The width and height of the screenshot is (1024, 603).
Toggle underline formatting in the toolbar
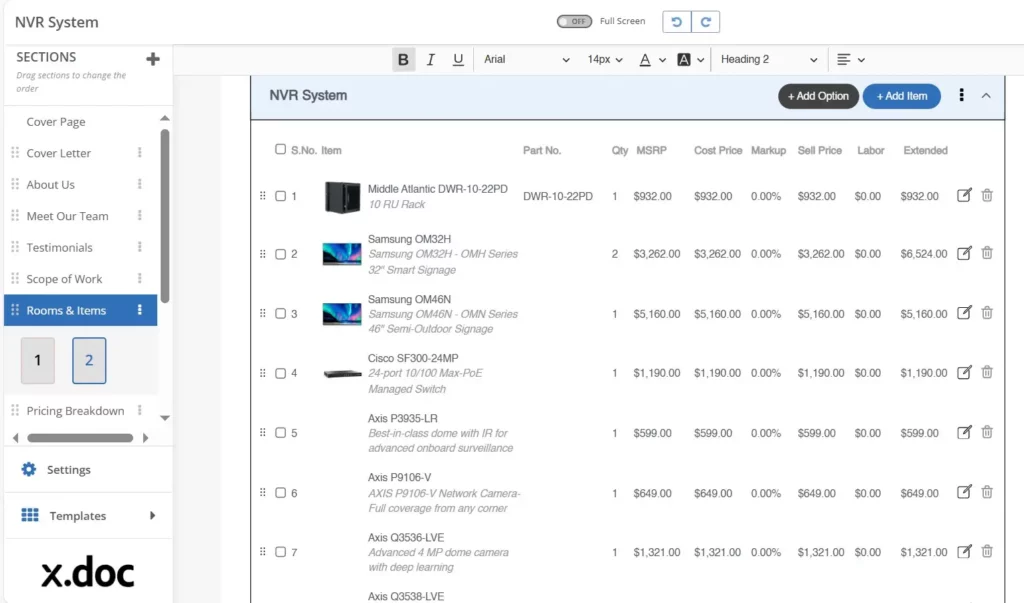click(458, 59)
